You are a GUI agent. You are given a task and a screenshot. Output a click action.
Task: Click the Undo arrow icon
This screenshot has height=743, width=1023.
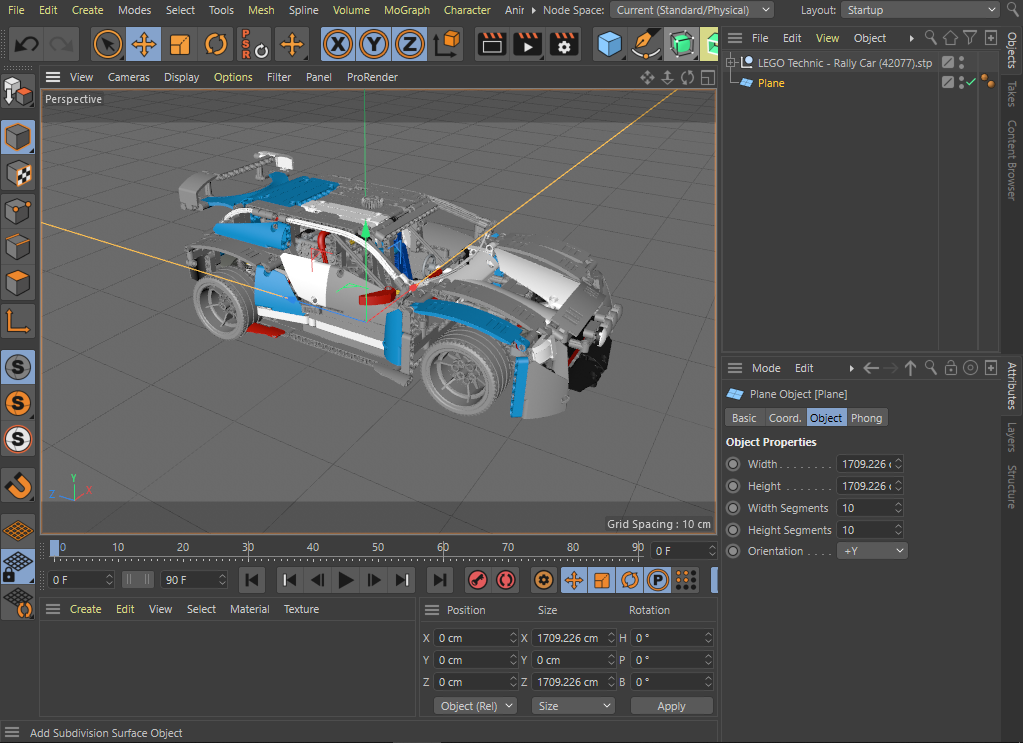[27, 45]
